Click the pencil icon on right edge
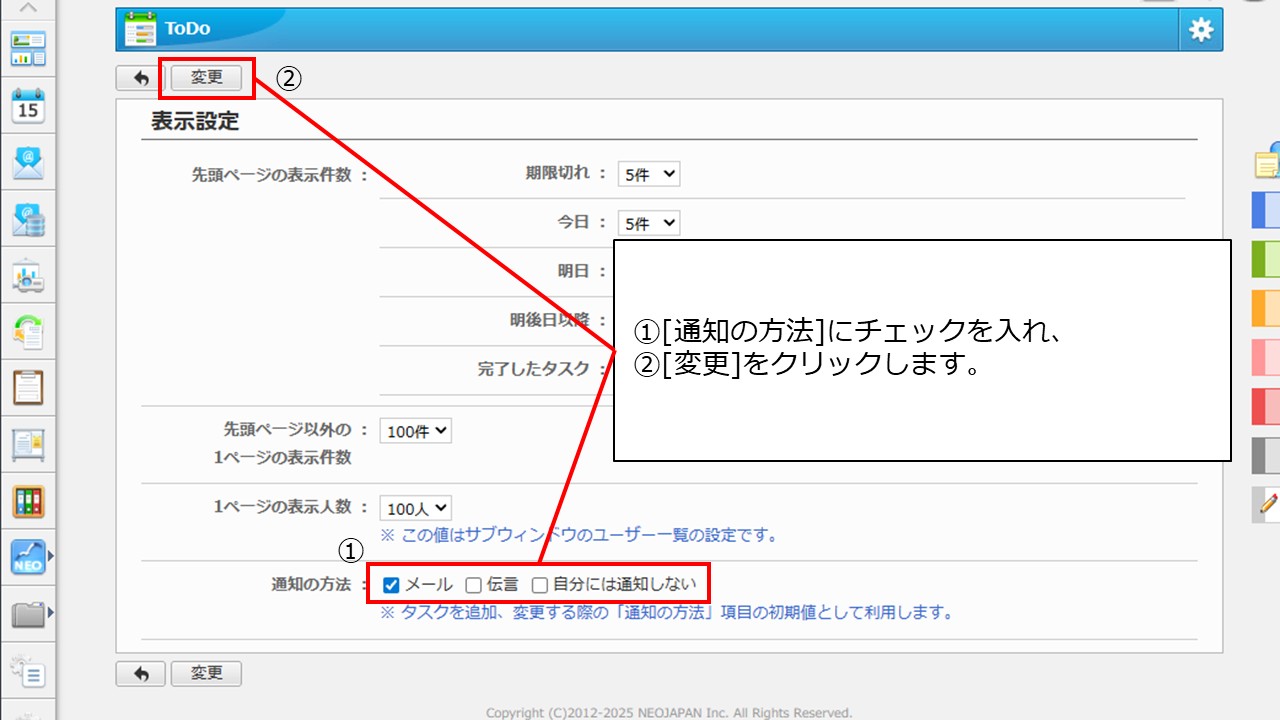Screen dimensions: 1280x720 point(1268,504)
